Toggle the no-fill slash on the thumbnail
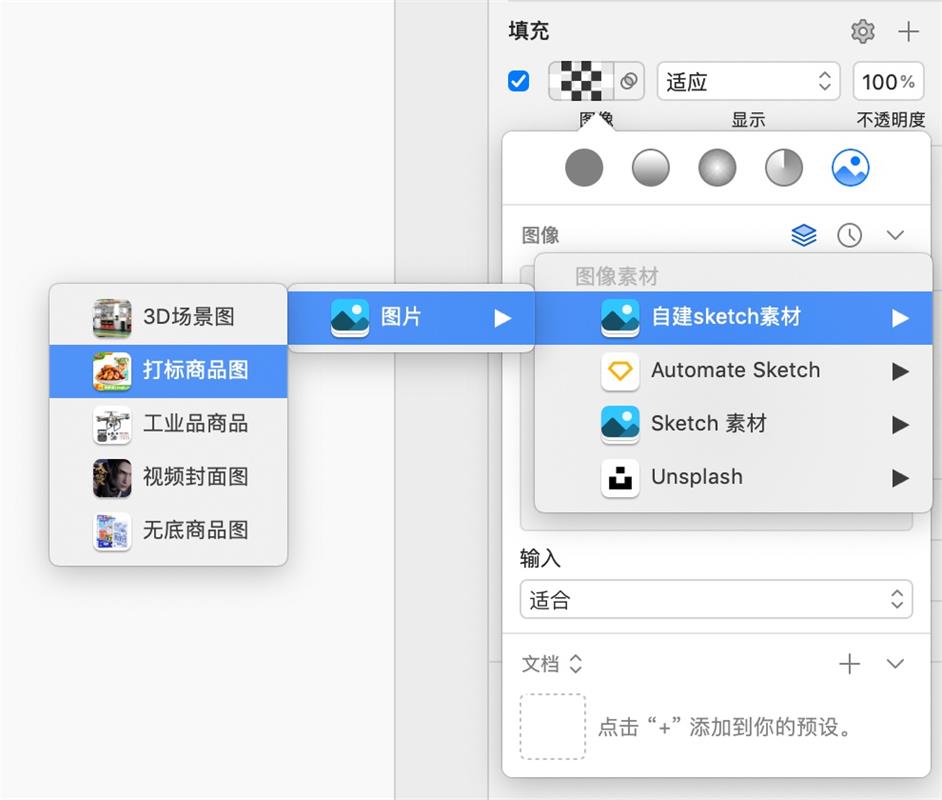The image size is (942, 800). pos(628,82)
